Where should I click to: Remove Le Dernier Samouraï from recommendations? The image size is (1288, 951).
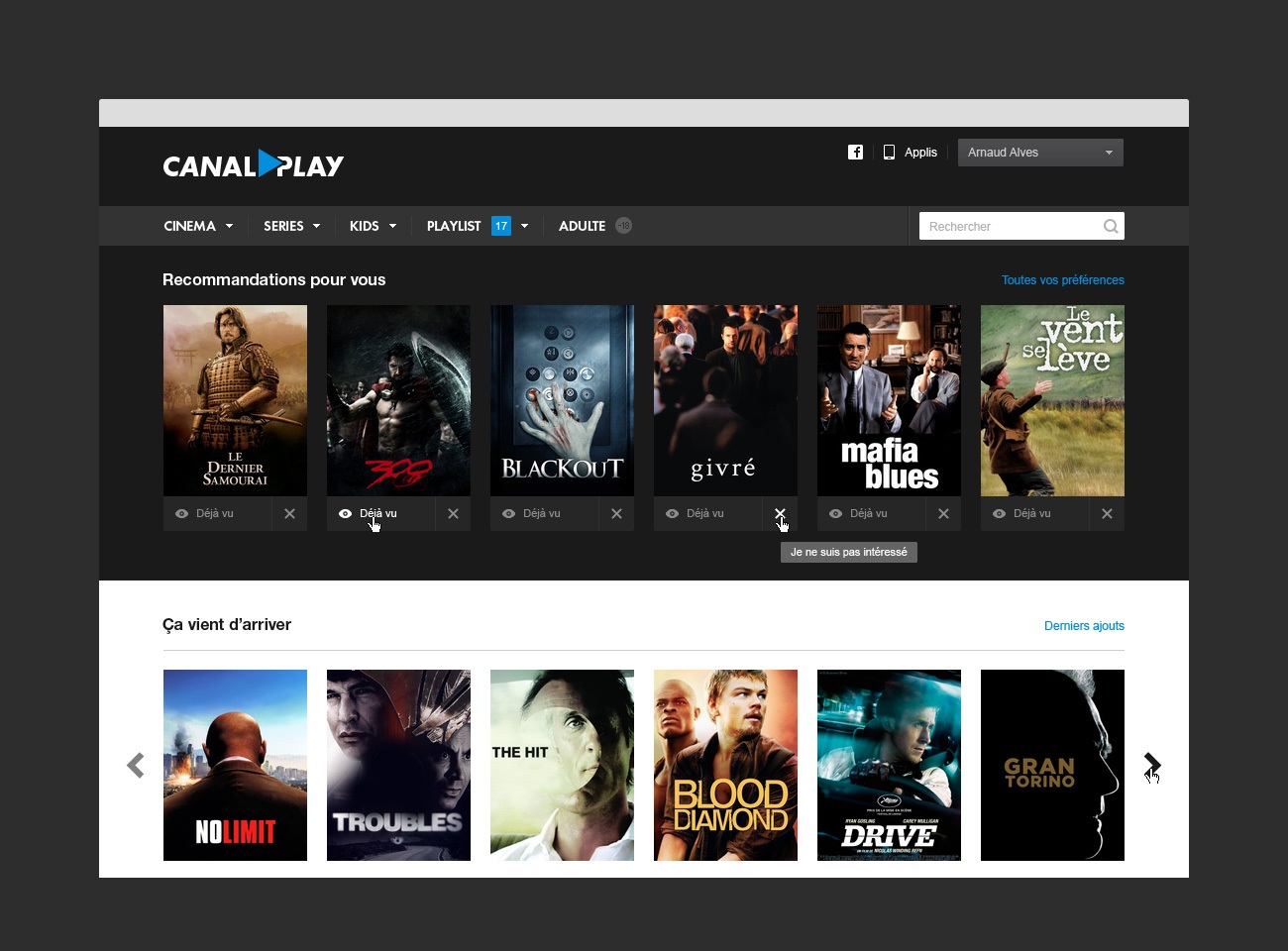(289, 514)
